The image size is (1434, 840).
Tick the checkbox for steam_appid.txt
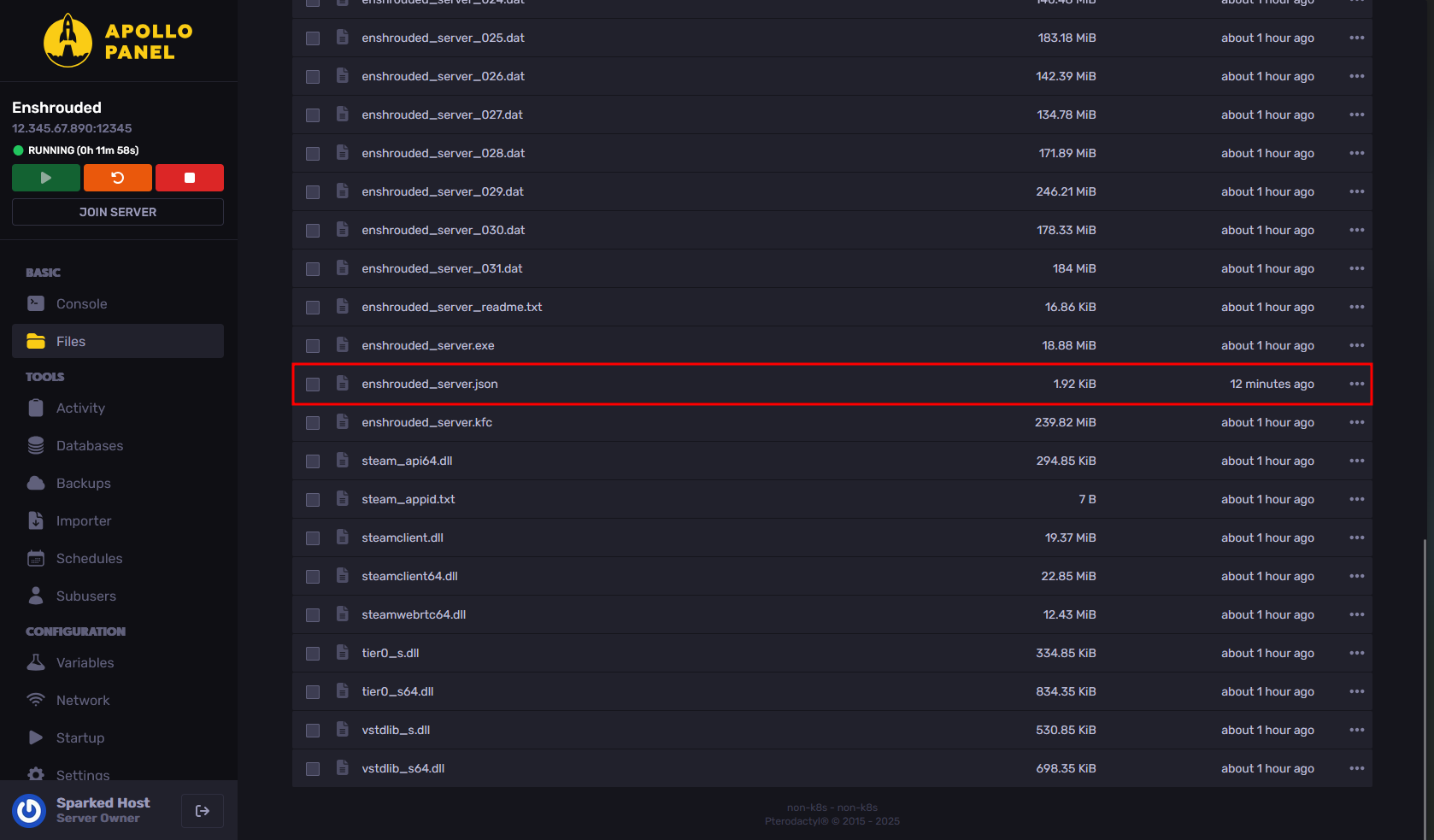click(x=313, y=500)
